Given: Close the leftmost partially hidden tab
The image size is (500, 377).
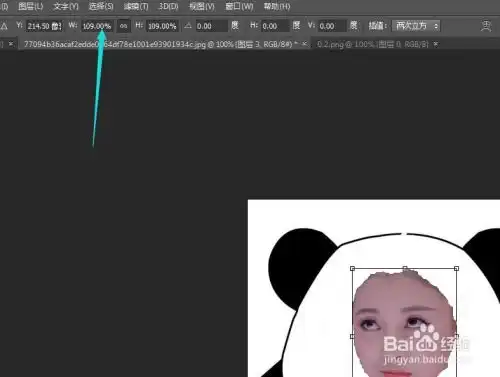Looking at the screenshot, I should tap(11, 44).
